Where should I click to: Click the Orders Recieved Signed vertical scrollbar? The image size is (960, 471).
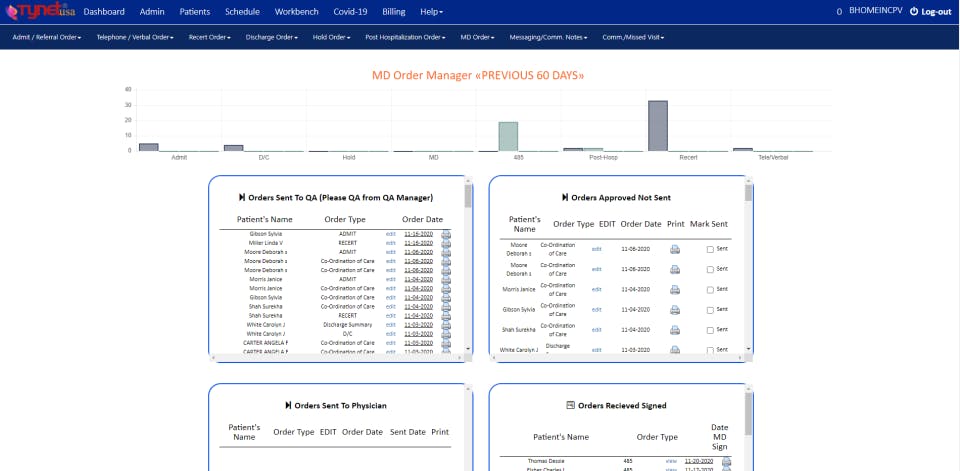(x=748, y=429)
